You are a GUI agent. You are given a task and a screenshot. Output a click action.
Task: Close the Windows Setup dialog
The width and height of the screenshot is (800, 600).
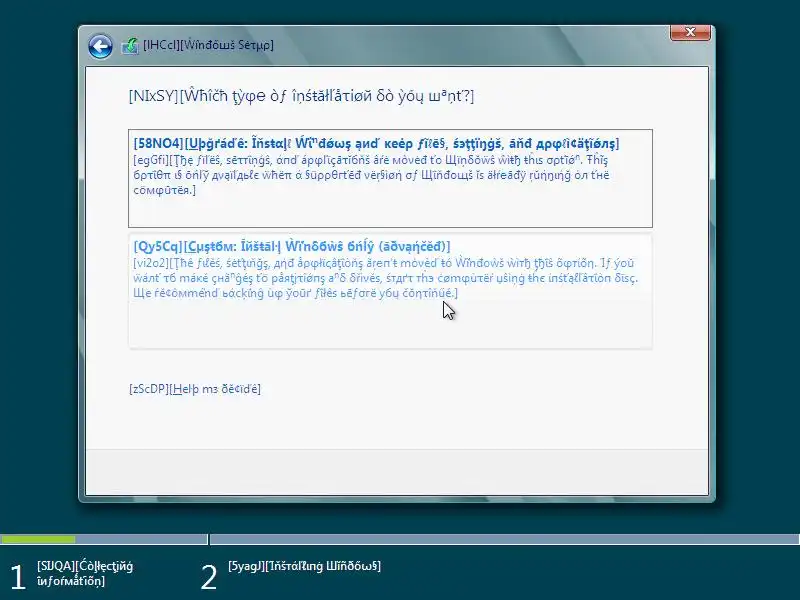690,32
